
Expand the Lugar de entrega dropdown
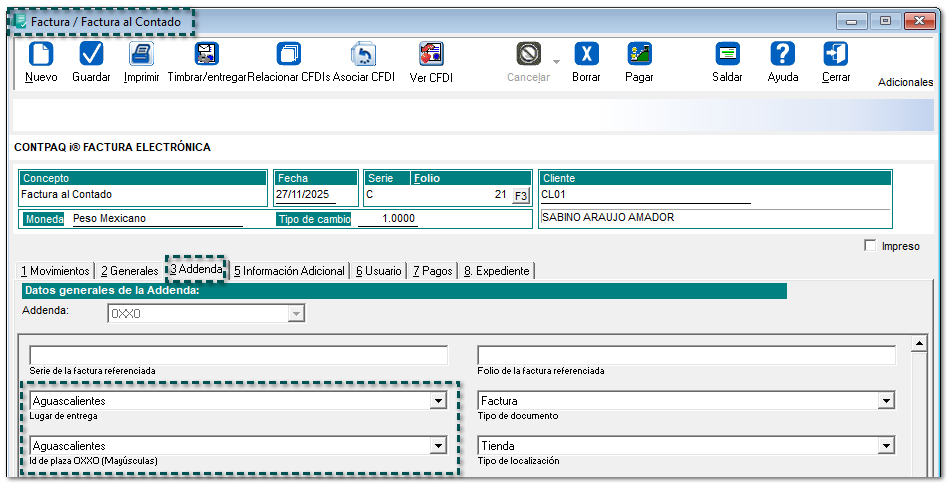(x=439, y=401)
